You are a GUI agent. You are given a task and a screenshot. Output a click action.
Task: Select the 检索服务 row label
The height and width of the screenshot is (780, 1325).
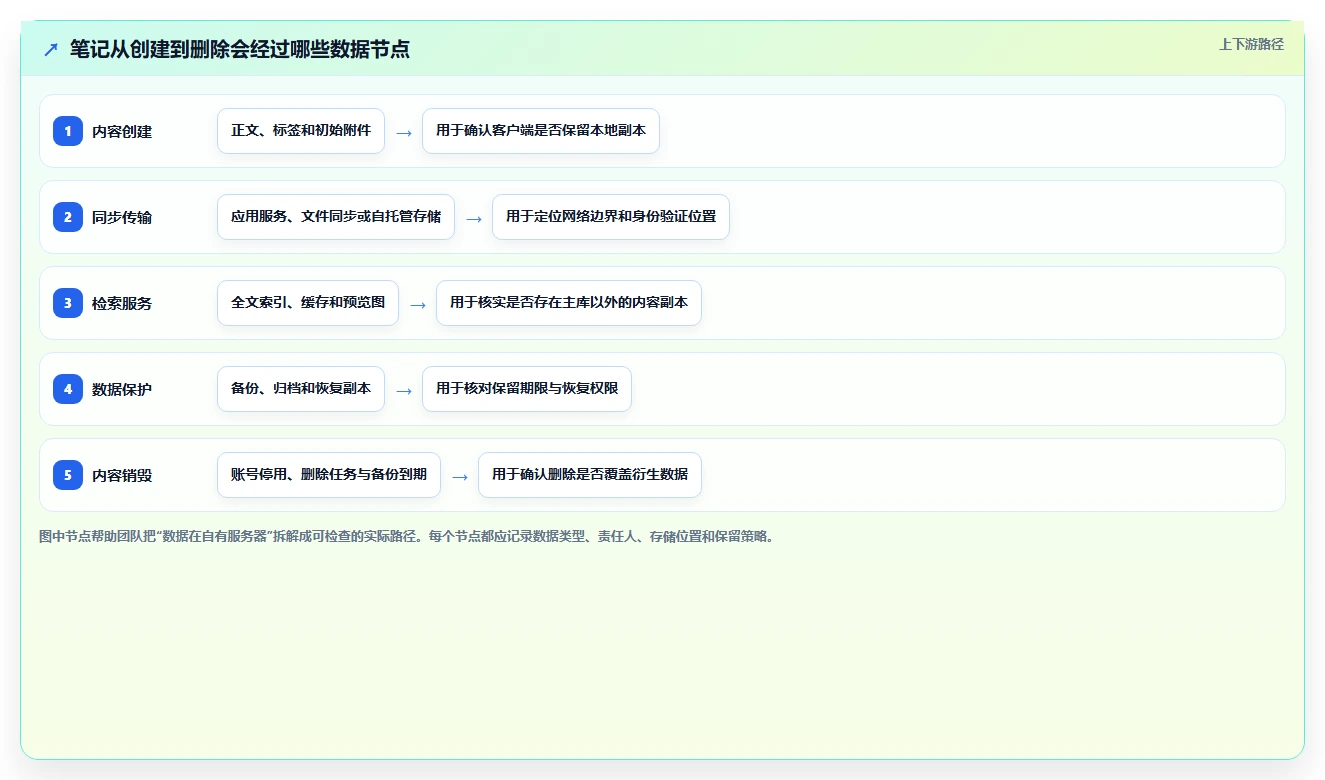(122, 303)
